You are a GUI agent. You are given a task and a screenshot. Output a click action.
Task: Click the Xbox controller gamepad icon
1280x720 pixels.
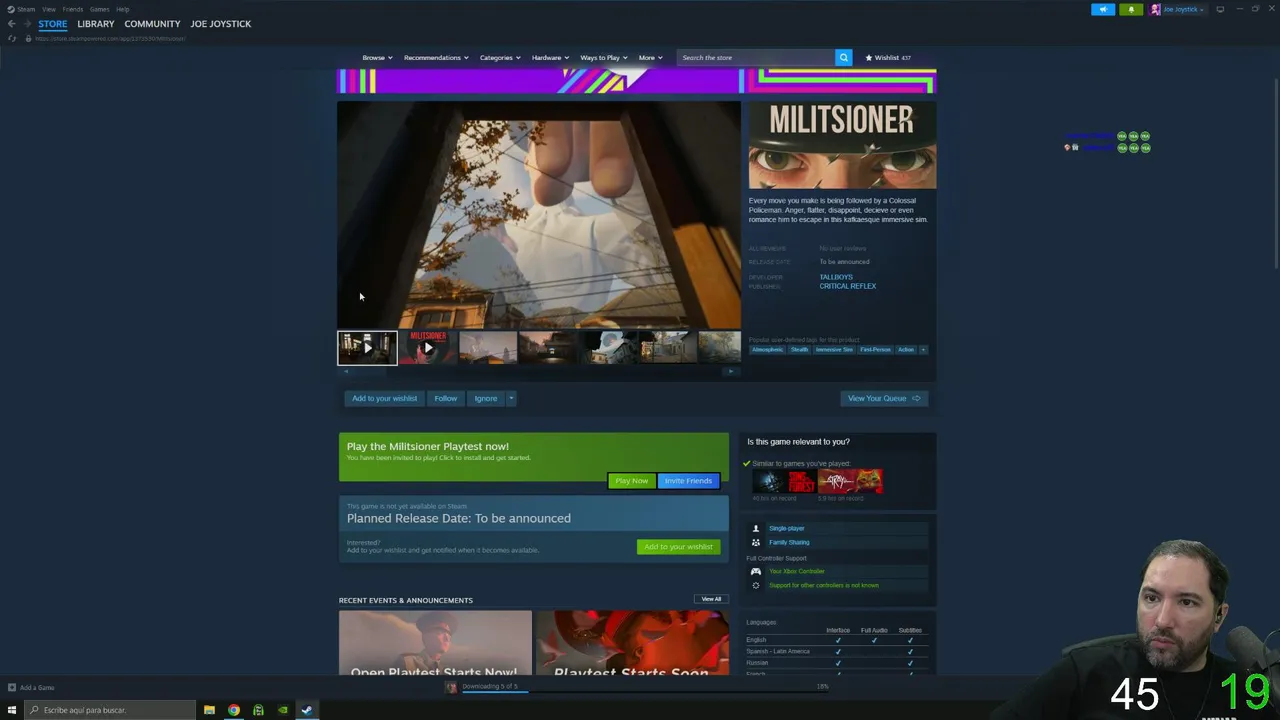click(x=755, y=571)
